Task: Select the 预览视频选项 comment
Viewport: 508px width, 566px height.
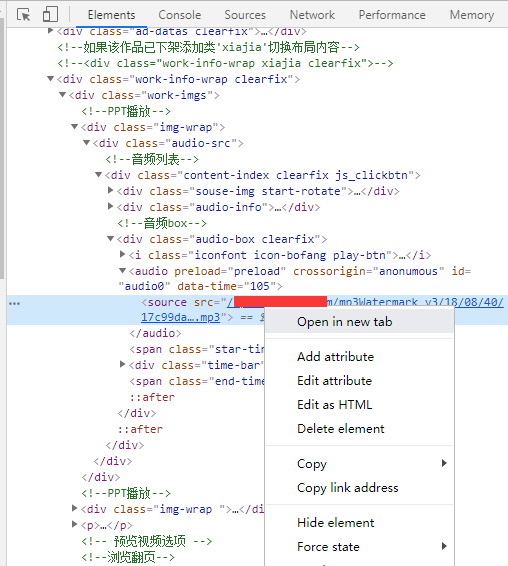Action: tap(146, 541)
